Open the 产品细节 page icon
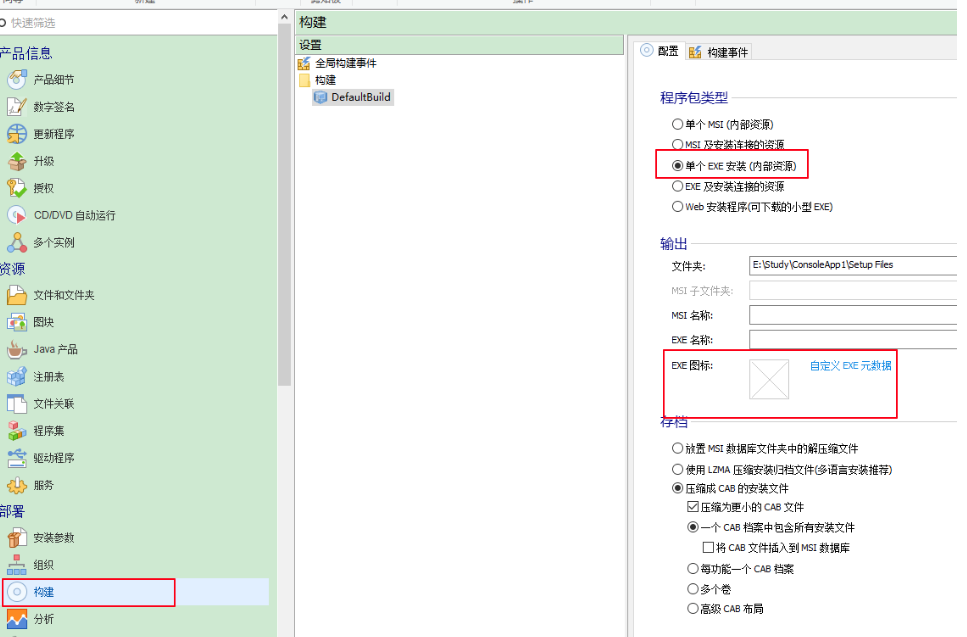Screen dimensions: 967x637 pyautogui.click(x=17, y=80)
